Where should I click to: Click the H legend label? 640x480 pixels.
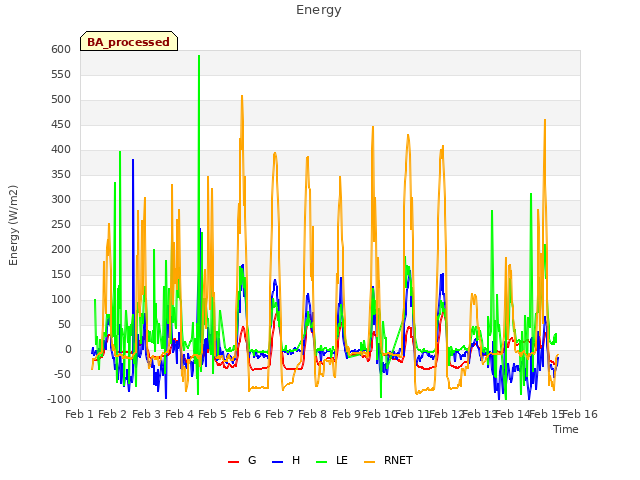296,460
